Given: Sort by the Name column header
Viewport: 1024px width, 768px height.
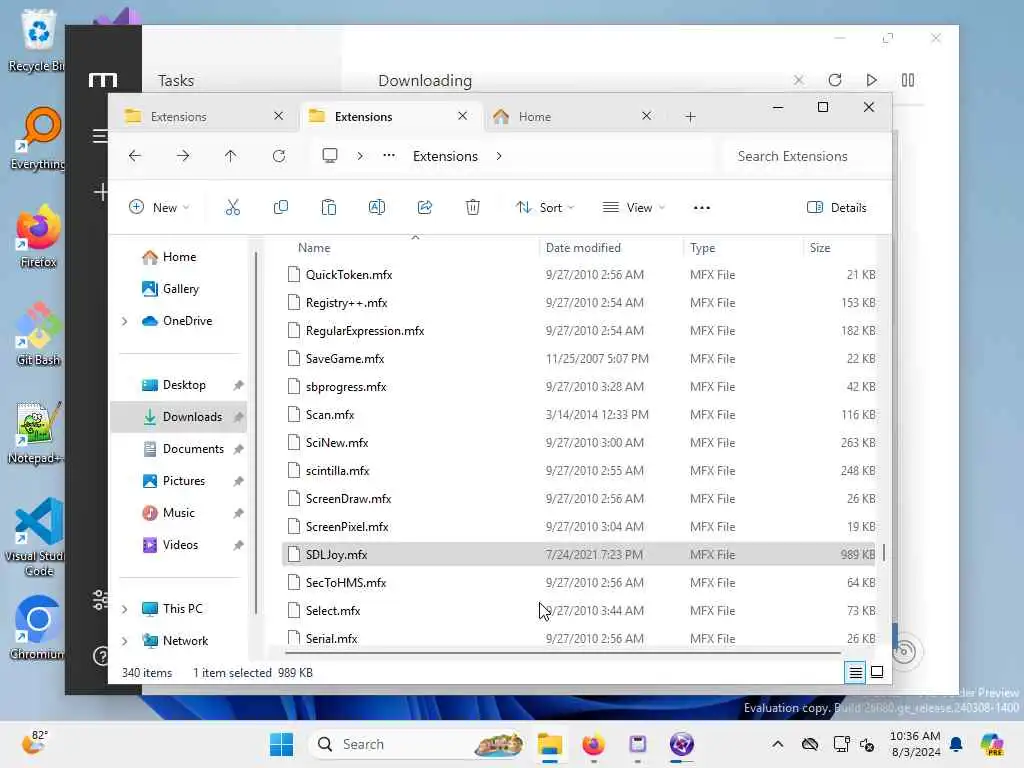Looking at the screenshot, I should 411,248.
